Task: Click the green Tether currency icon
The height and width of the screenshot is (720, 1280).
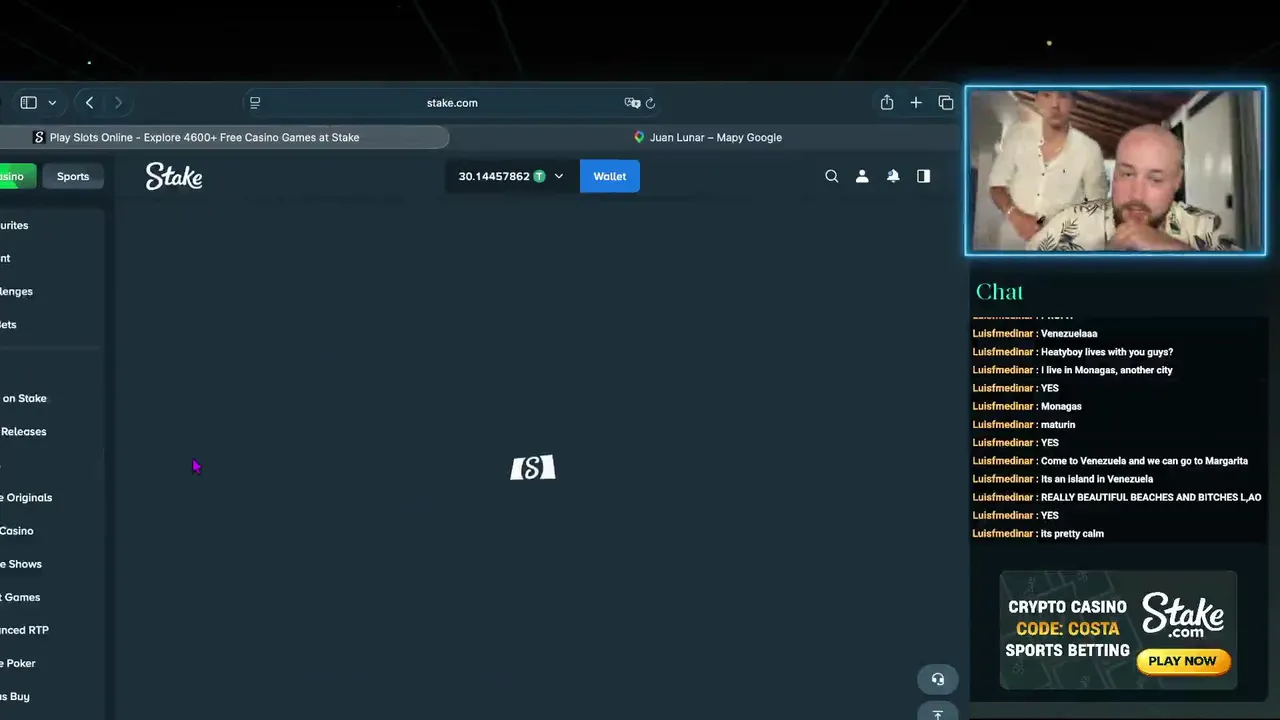Action: click(x=539, y=176)
